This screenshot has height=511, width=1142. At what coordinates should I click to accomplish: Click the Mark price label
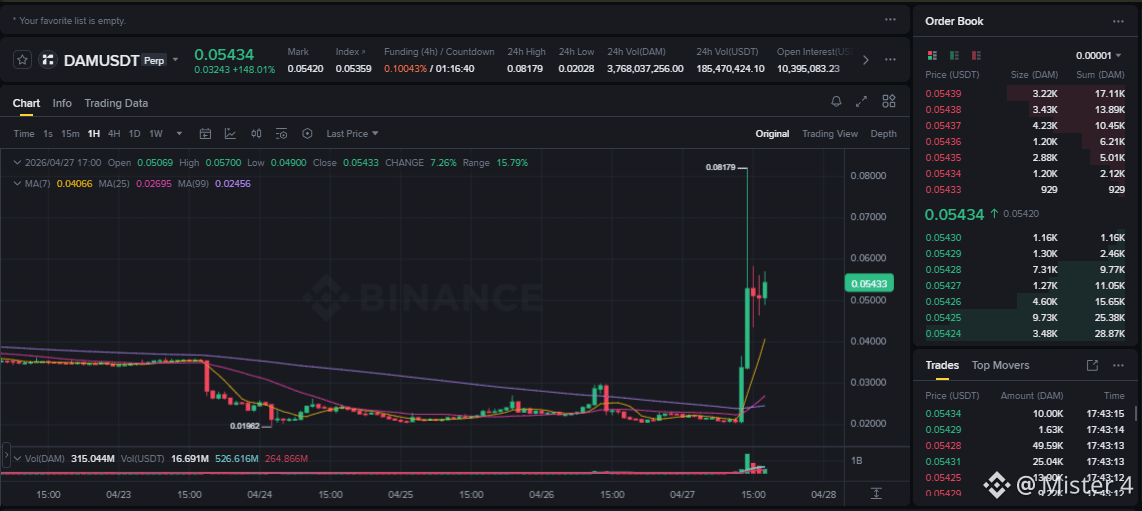[298, 52]
